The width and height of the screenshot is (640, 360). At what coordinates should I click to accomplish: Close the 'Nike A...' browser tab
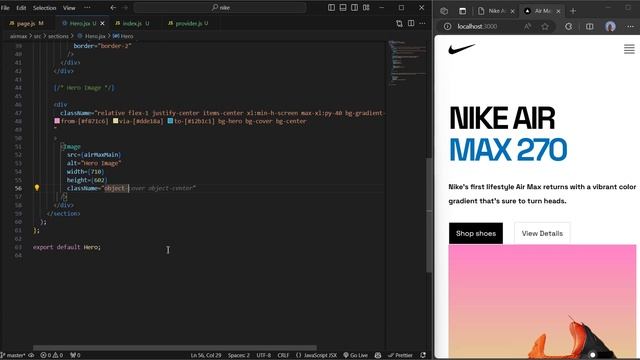[513, 11]
